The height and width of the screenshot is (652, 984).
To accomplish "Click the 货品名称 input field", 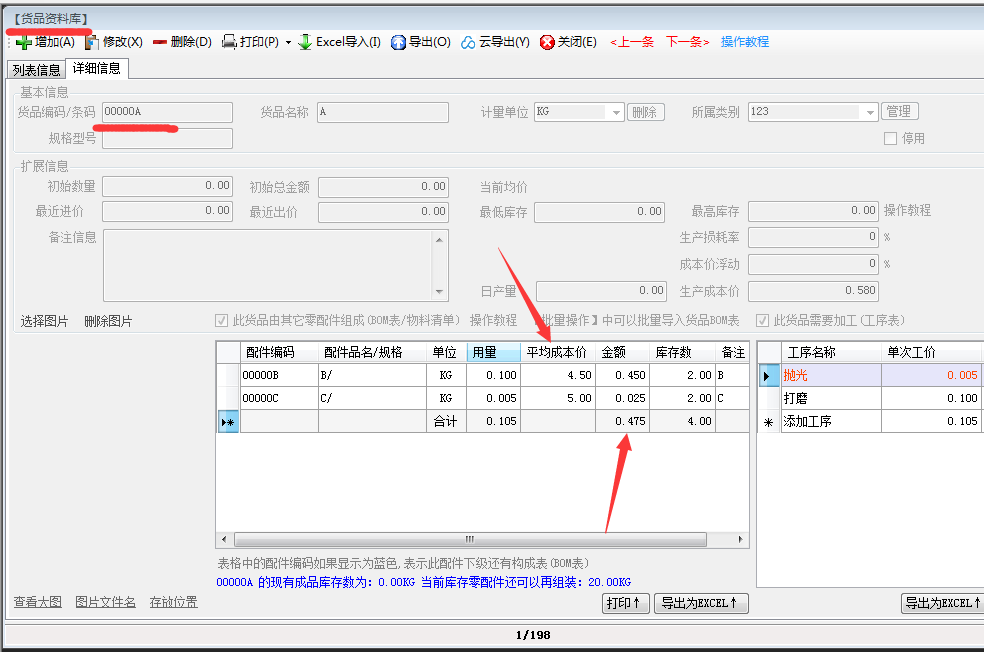I will click(x=382, y=112).
